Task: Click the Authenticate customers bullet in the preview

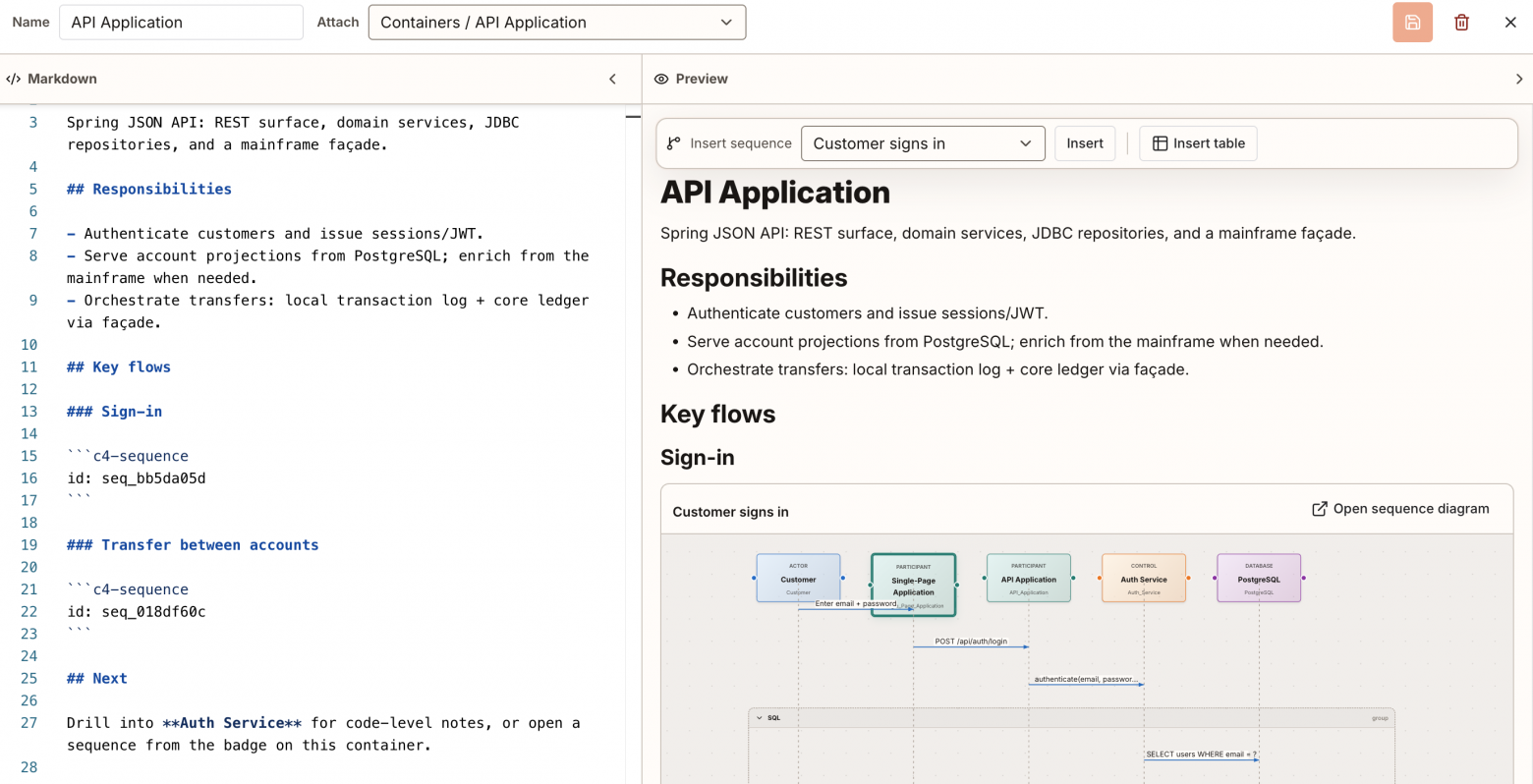Action: (868, 313)
